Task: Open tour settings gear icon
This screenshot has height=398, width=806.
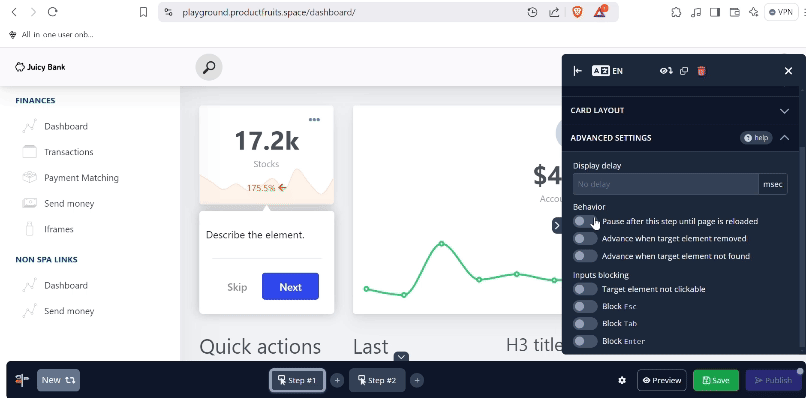Action: click(622, 381)
